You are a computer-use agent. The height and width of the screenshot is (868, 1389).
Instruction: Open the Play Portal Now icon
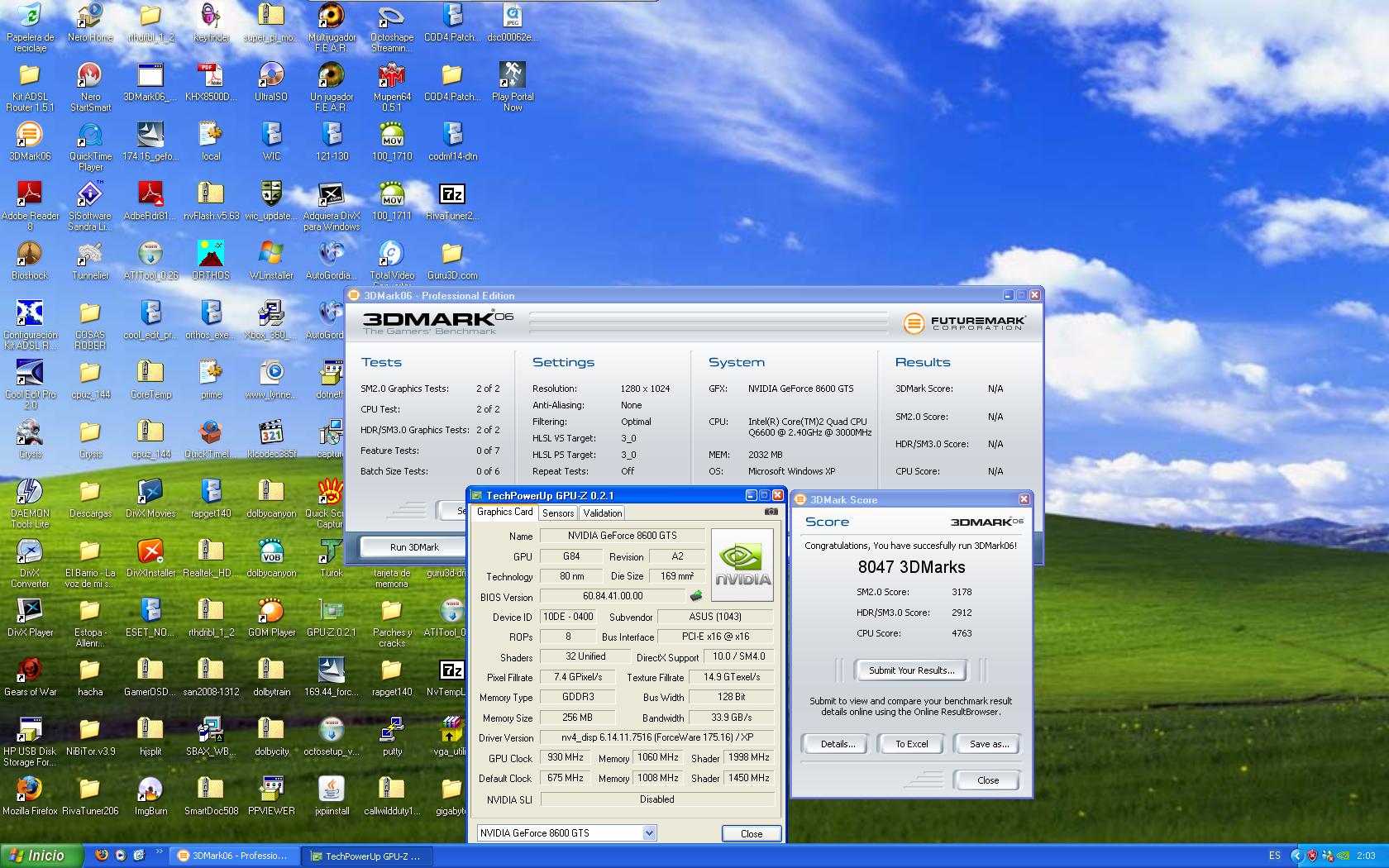pos(513,86)
